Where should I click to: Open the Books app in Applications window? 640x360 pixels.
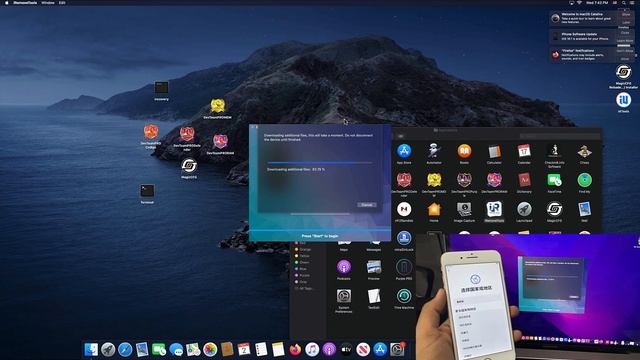(x=464, y=151)
